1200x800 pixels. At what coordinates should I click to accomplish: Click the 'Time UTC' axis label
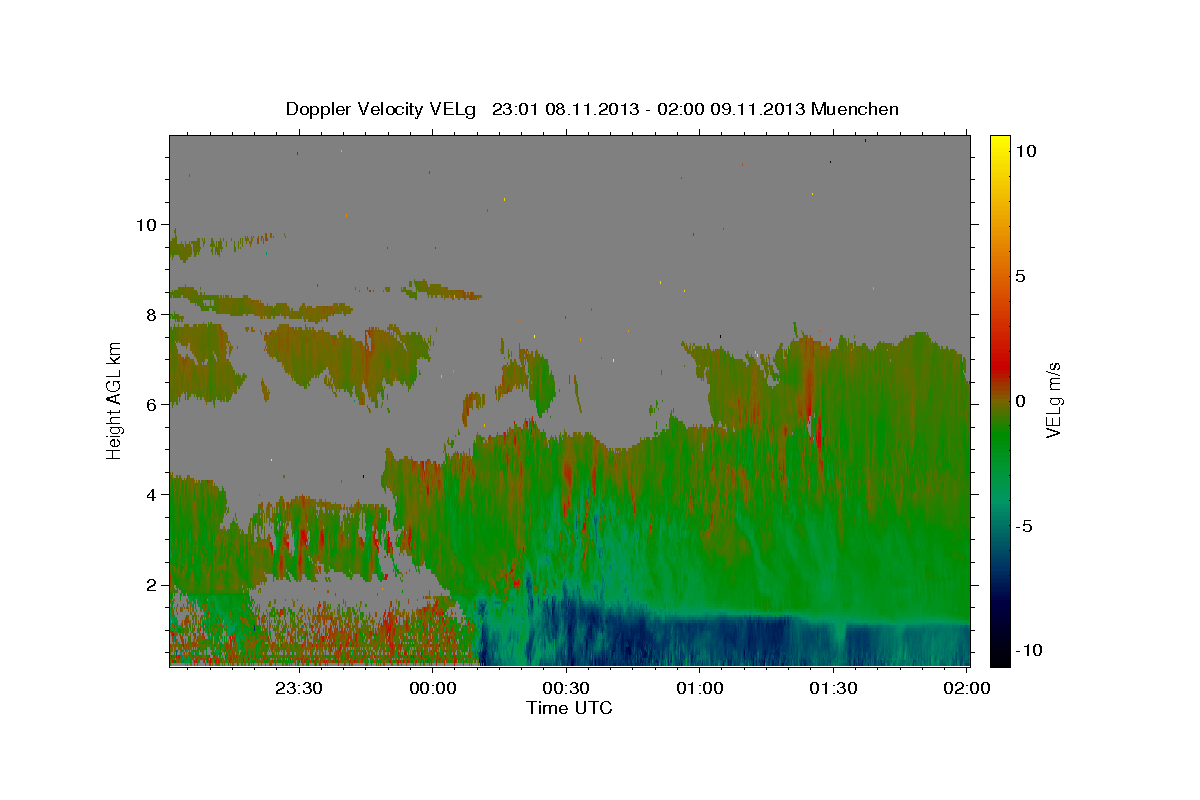pyautogui.click(x=569, y=708)
